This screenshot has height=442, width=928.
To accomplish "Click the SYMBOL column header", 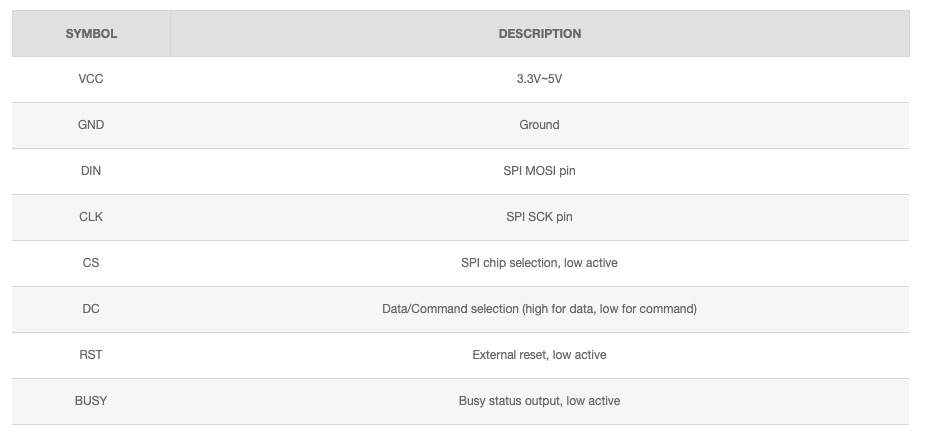I will [91, 33].
